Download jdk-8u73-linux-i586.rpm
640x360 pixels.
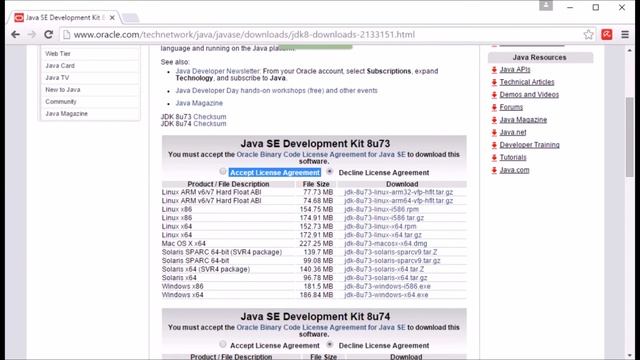pyautogui.click(x=381, y=209)
